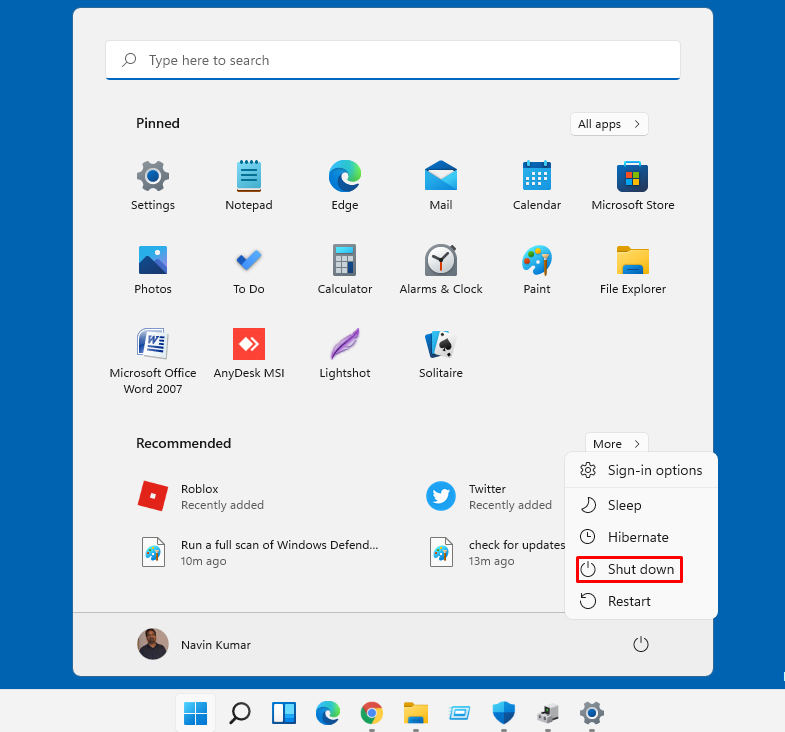The width and height of the screenshot is (785, 732).
Task: Launch Notepad from pinned apps
Action: [x=249, y=185]
